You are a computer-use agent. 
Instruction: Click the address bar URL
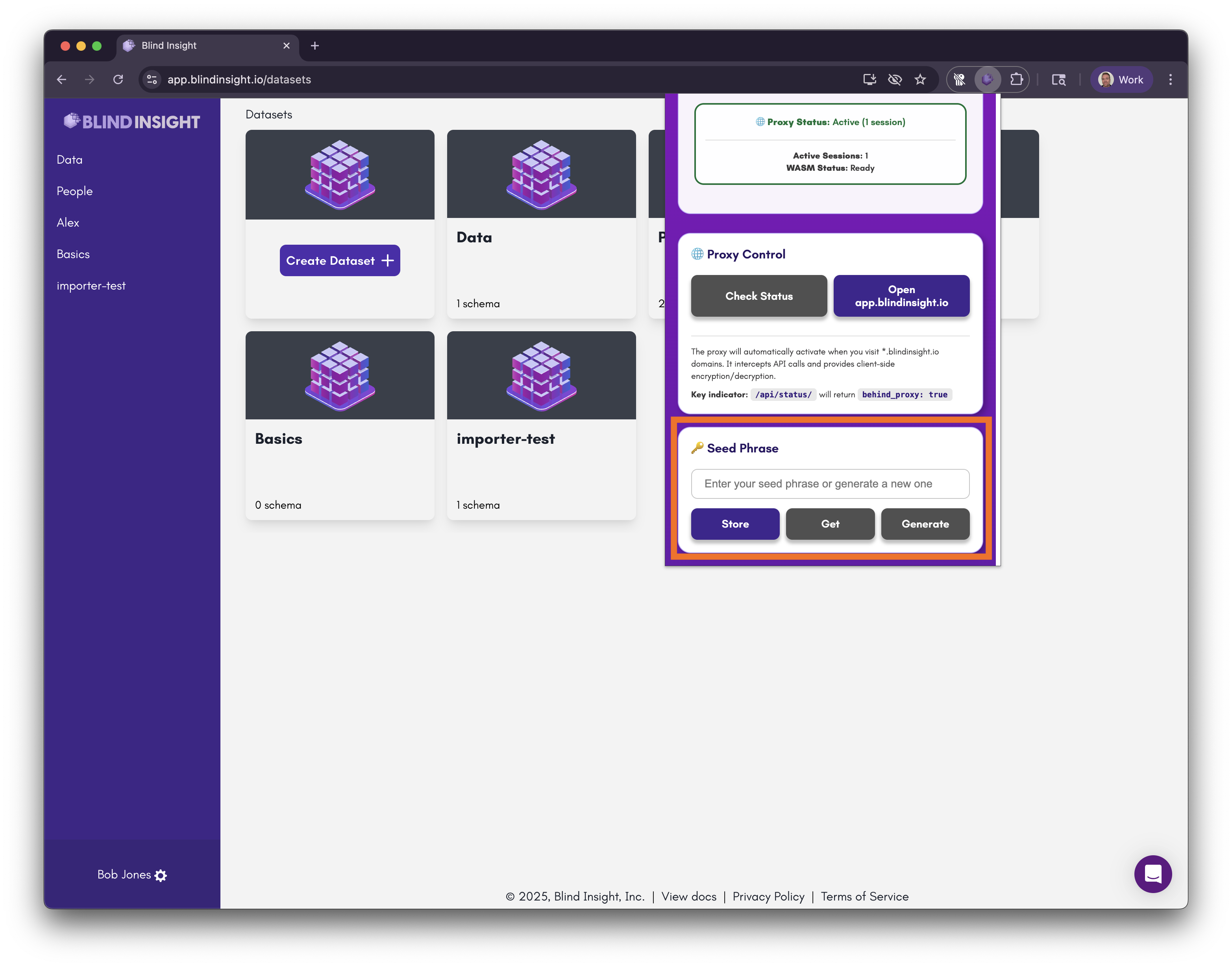(x=239, y=80)
